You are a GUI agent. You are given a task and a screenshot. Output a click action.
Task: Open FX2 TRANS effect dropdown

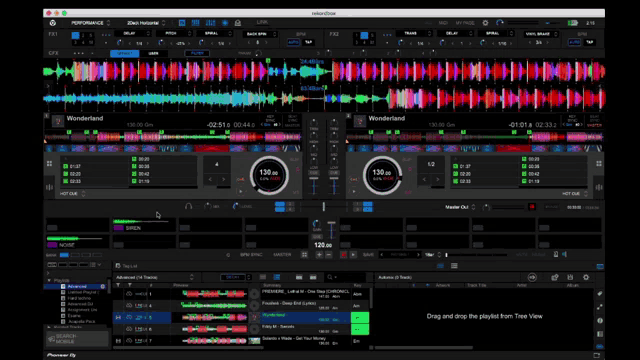pos(413,33)
